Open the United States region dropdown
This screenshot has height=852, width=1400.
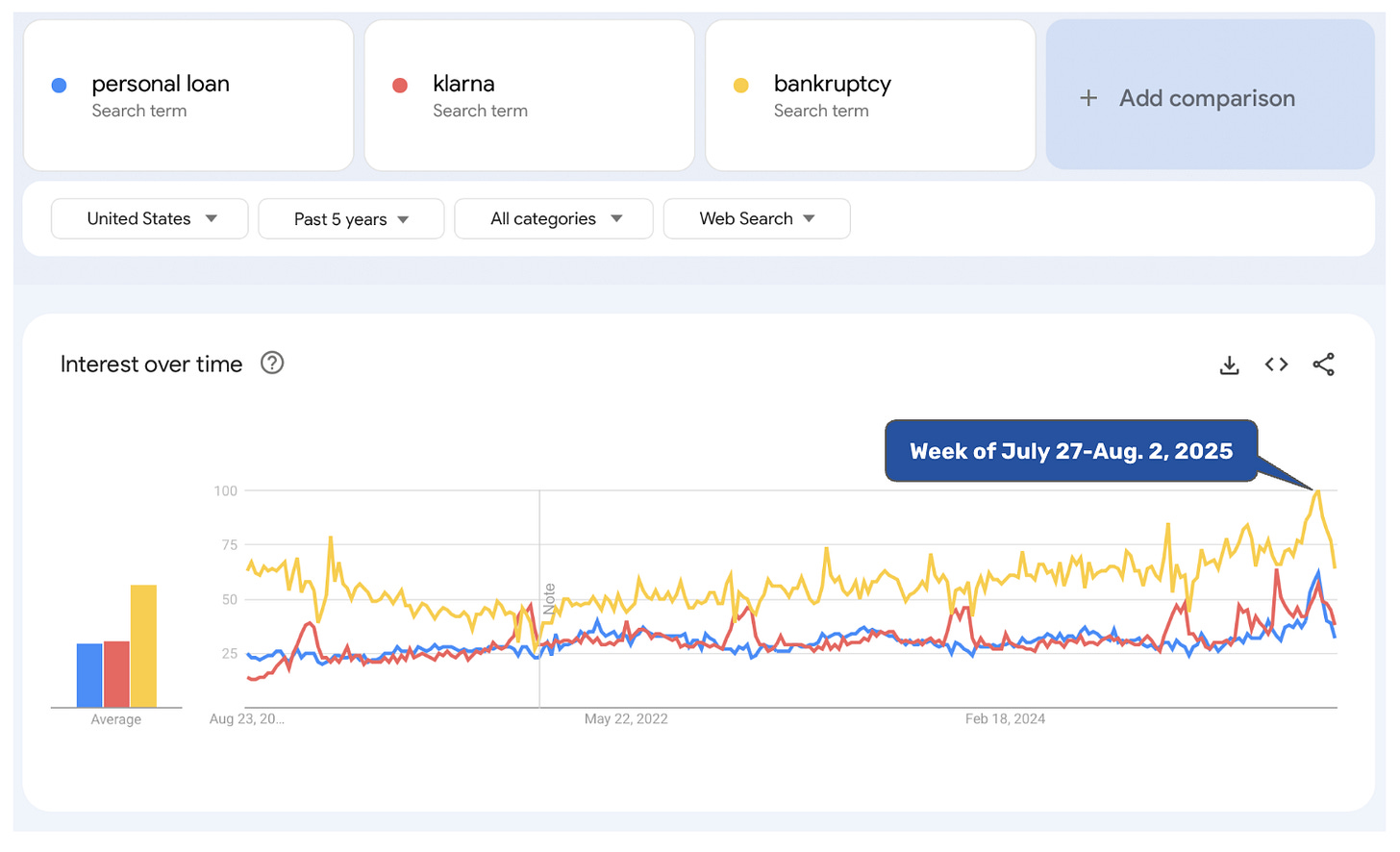(150, 219)
